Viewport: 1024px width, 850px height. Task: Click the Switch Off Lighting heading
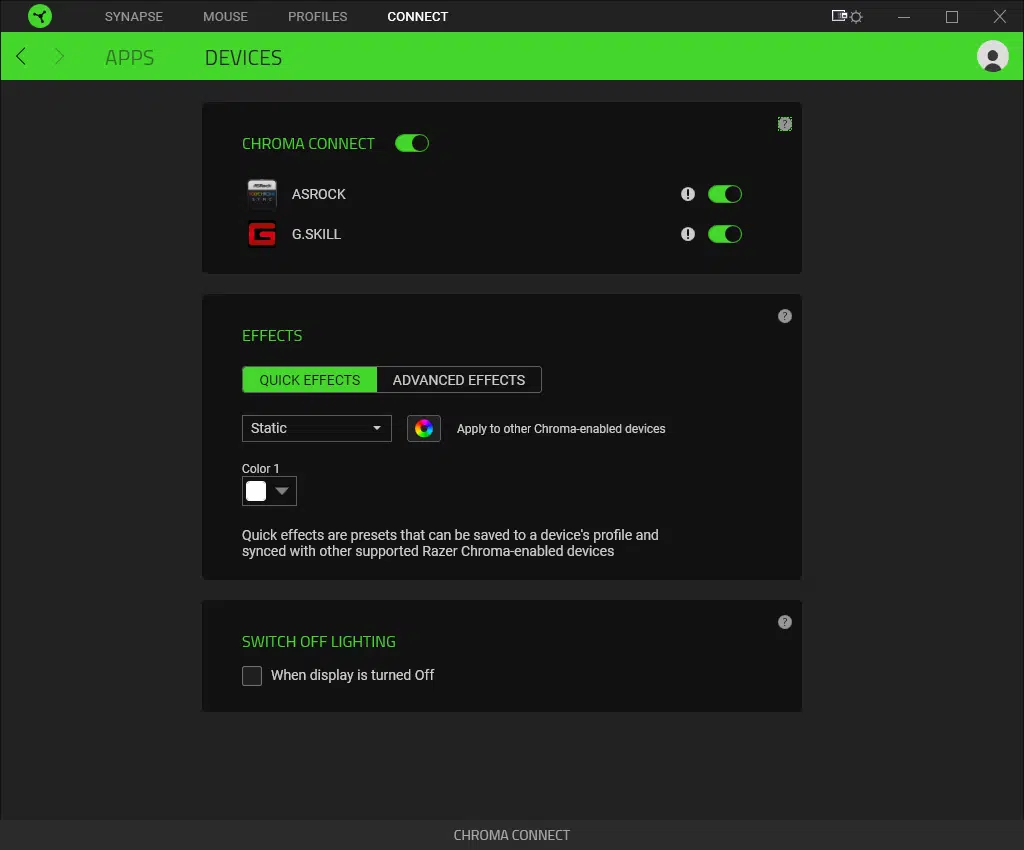(318, 642)
